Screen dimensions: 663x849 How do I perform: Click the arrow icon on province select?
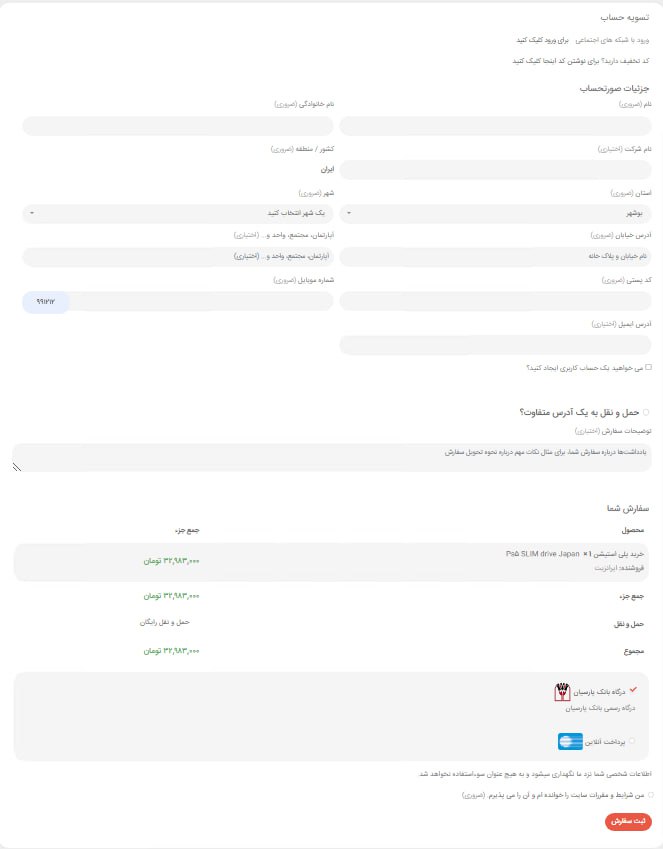coord(349,213)
